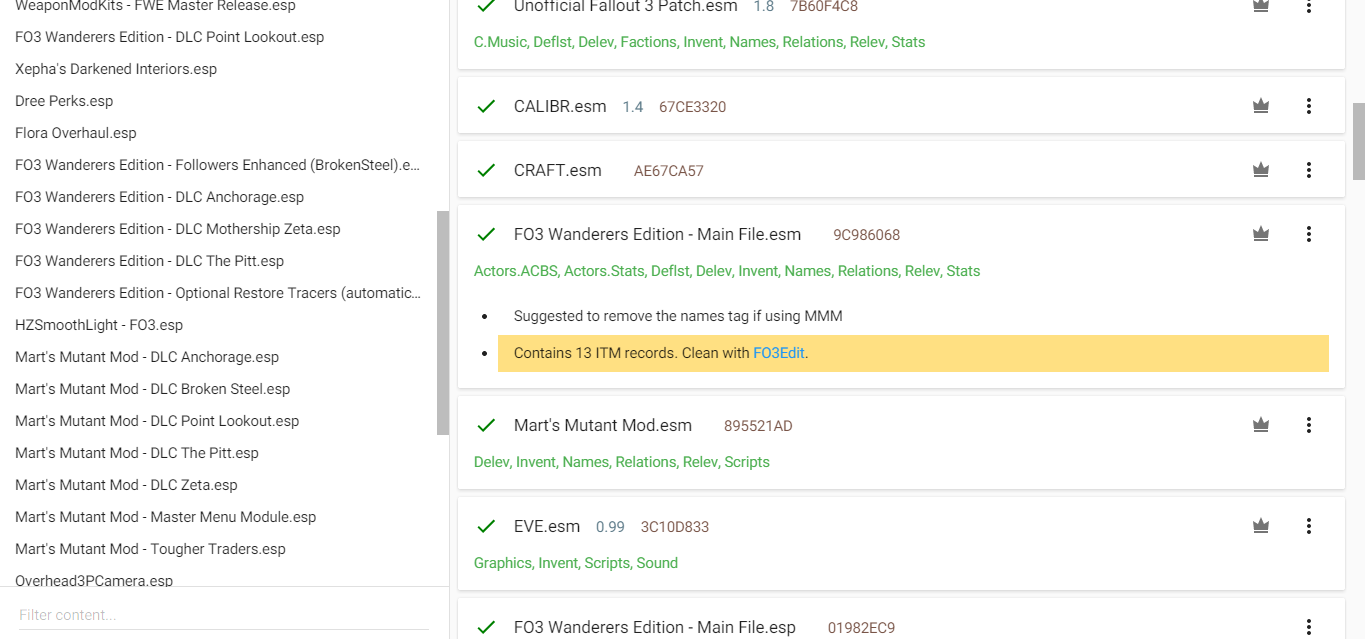Open three-dot menu for CALIBR.esm

click(1309, 106)
